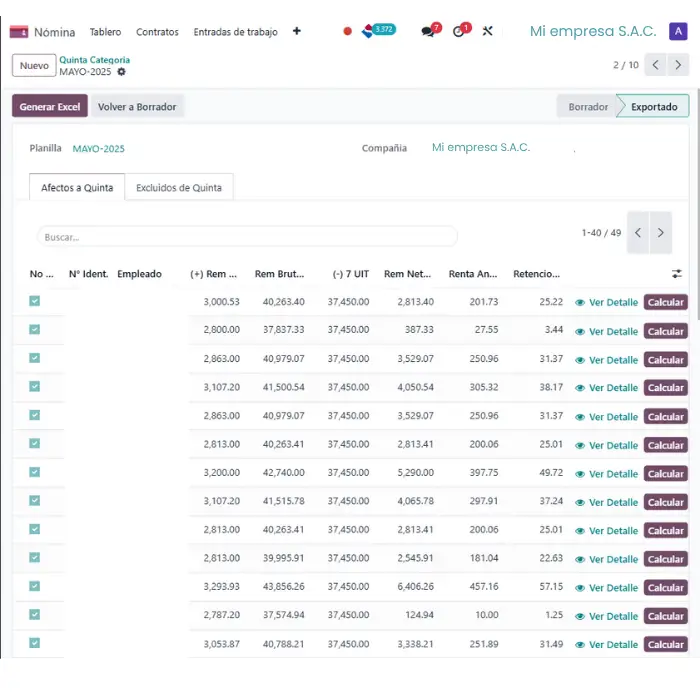
Task: Open the developer tools wrench icon
Action: 488,31
